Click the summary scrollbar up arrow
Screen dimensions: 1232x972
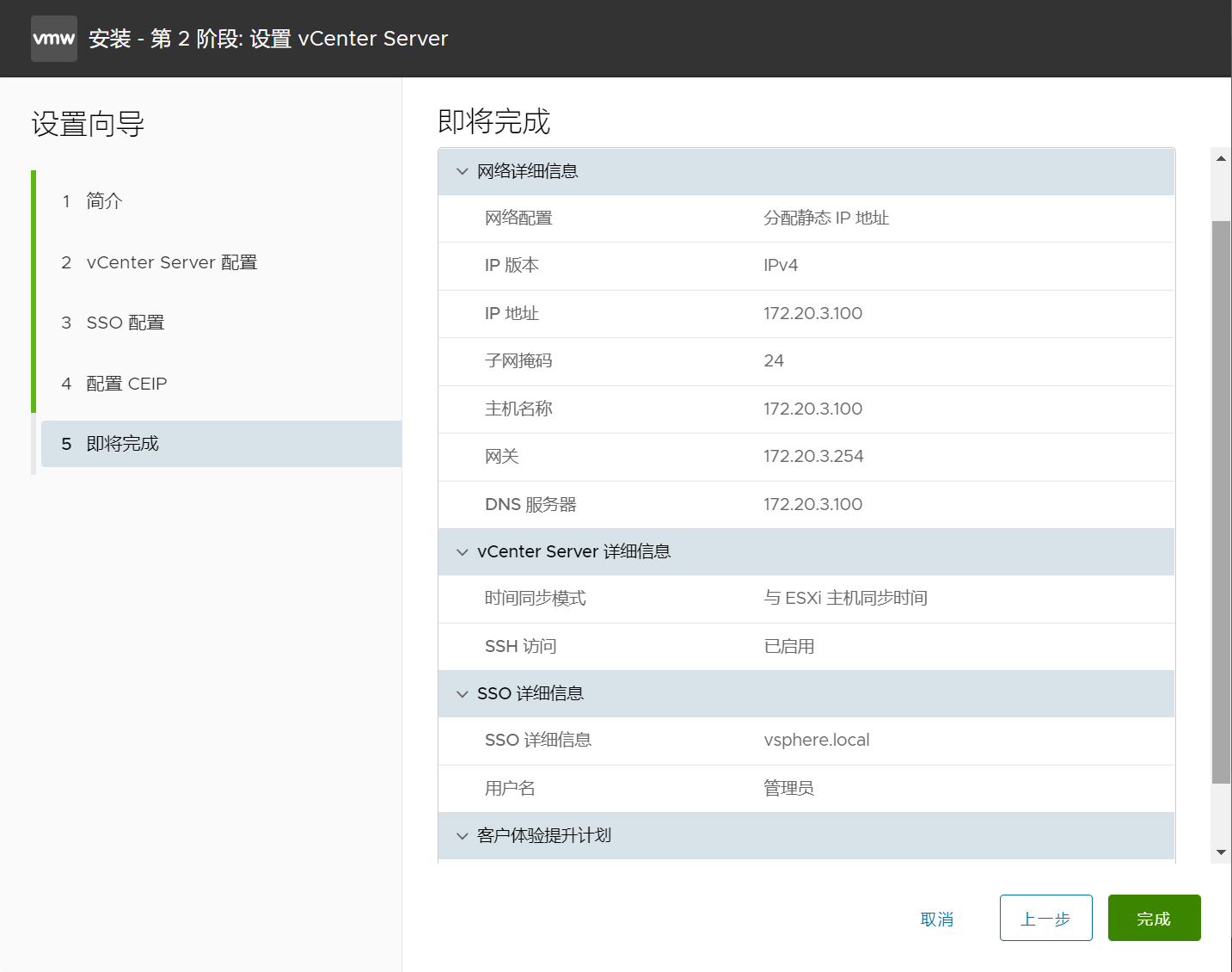point(1221,158)
